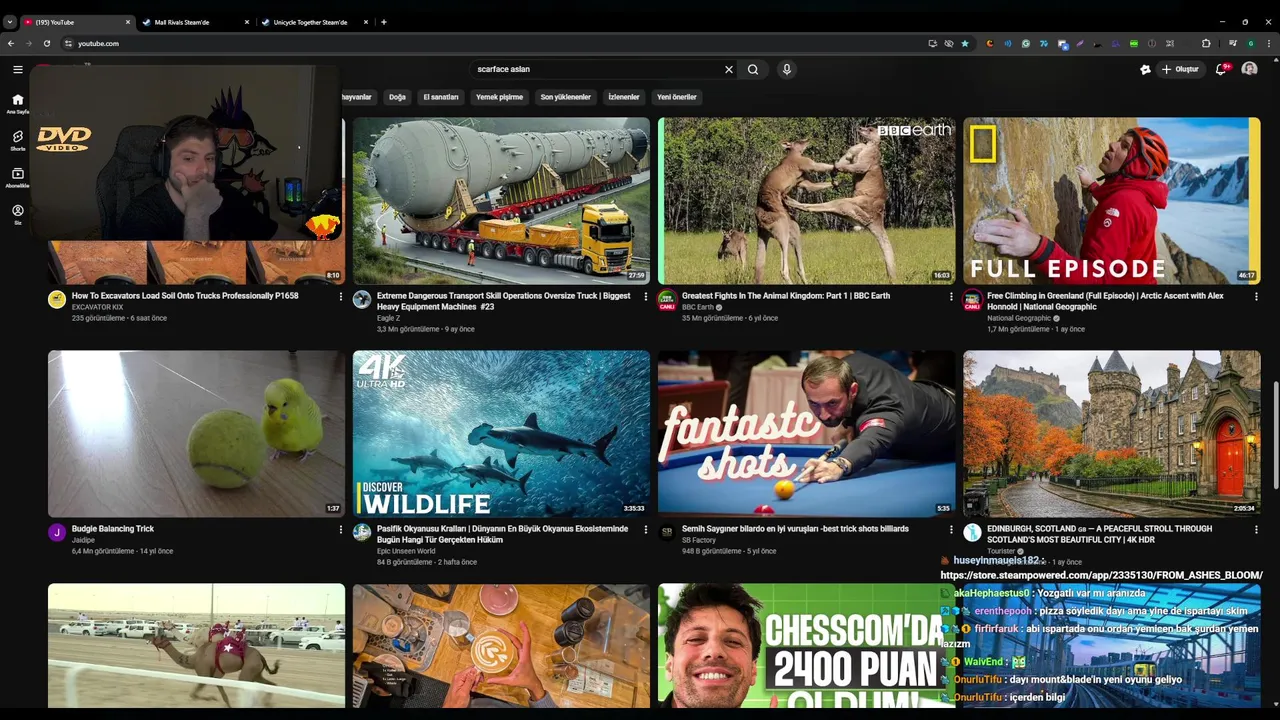Image resolution: width=1280 pixels, height=720 pixels.
Task: Close the Unicycle Together Steam'de tab
Action: coord(366,22)
